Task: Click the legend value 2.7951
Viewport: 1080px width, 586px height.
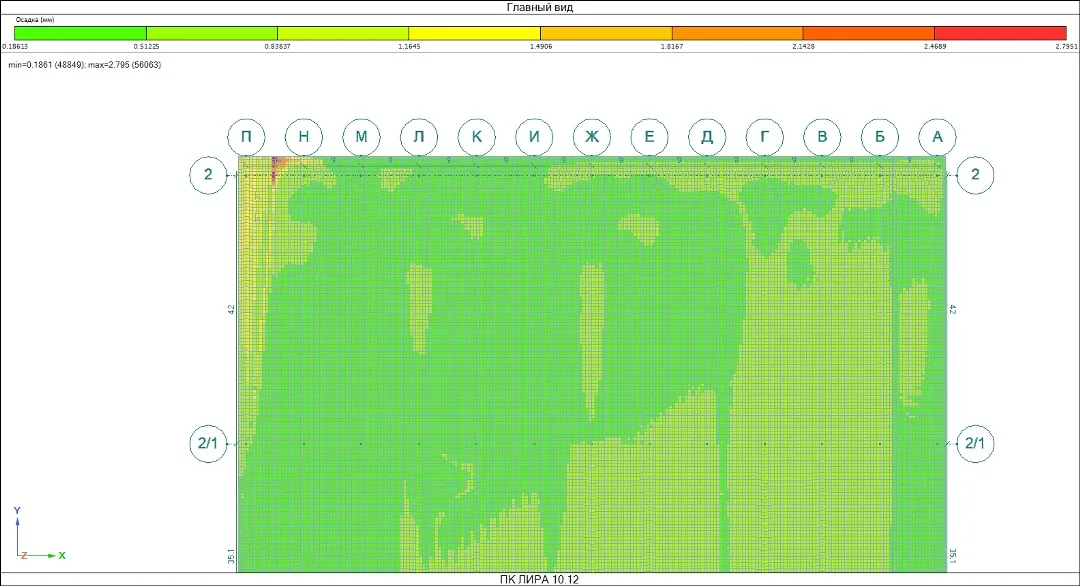Action: click(x=1066, y=46)
